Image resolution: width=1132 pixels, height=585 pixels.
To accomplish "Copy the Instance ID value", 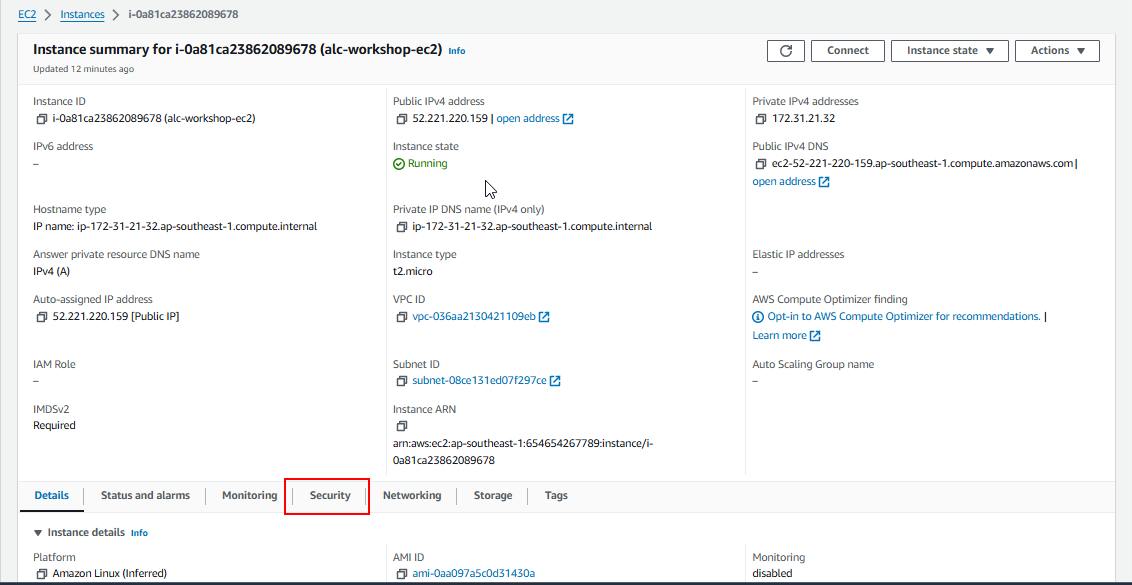I will tap(41, 119).
